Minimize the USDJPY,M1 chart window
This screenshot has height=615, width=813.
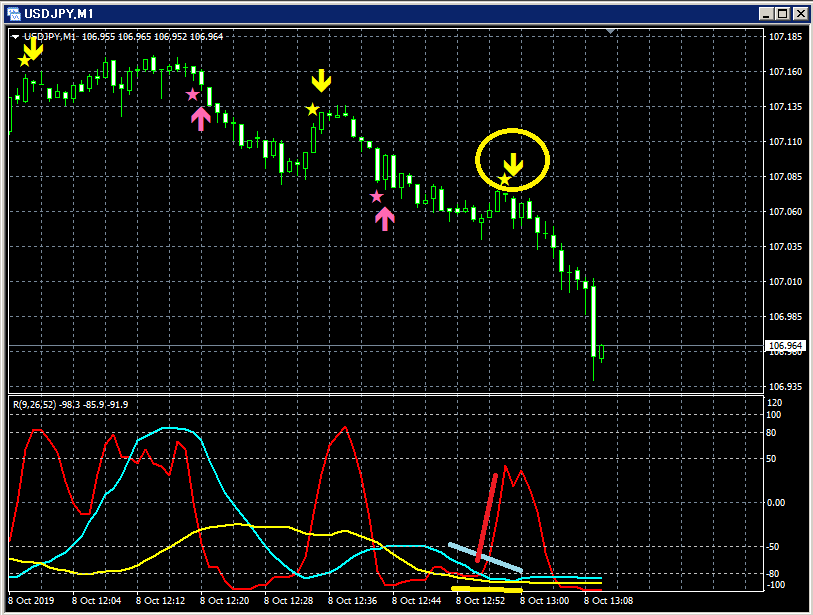(x=767, y=13)
